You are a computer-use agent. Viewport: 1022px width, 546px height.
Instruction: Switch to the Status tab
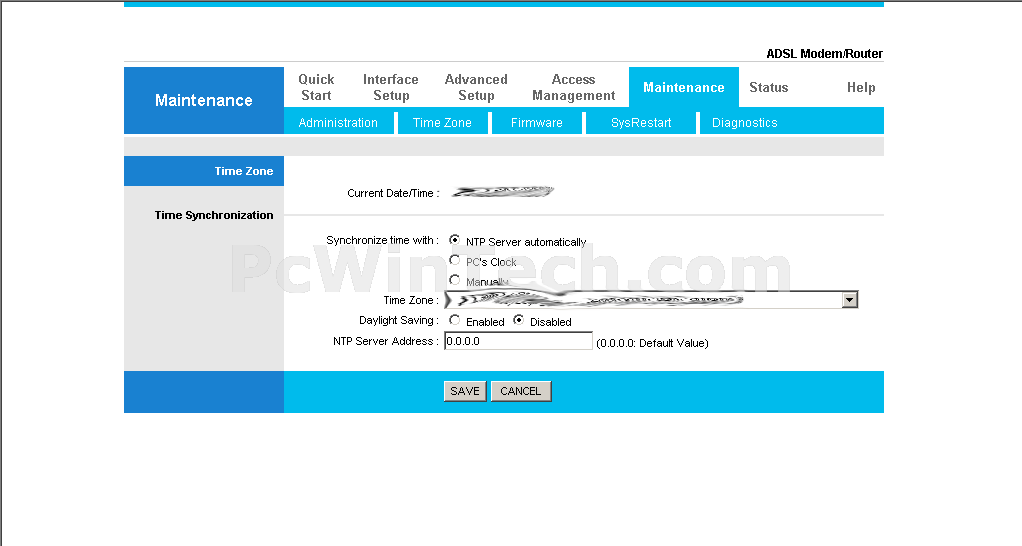pyautogui.click(x=768, y=87)
